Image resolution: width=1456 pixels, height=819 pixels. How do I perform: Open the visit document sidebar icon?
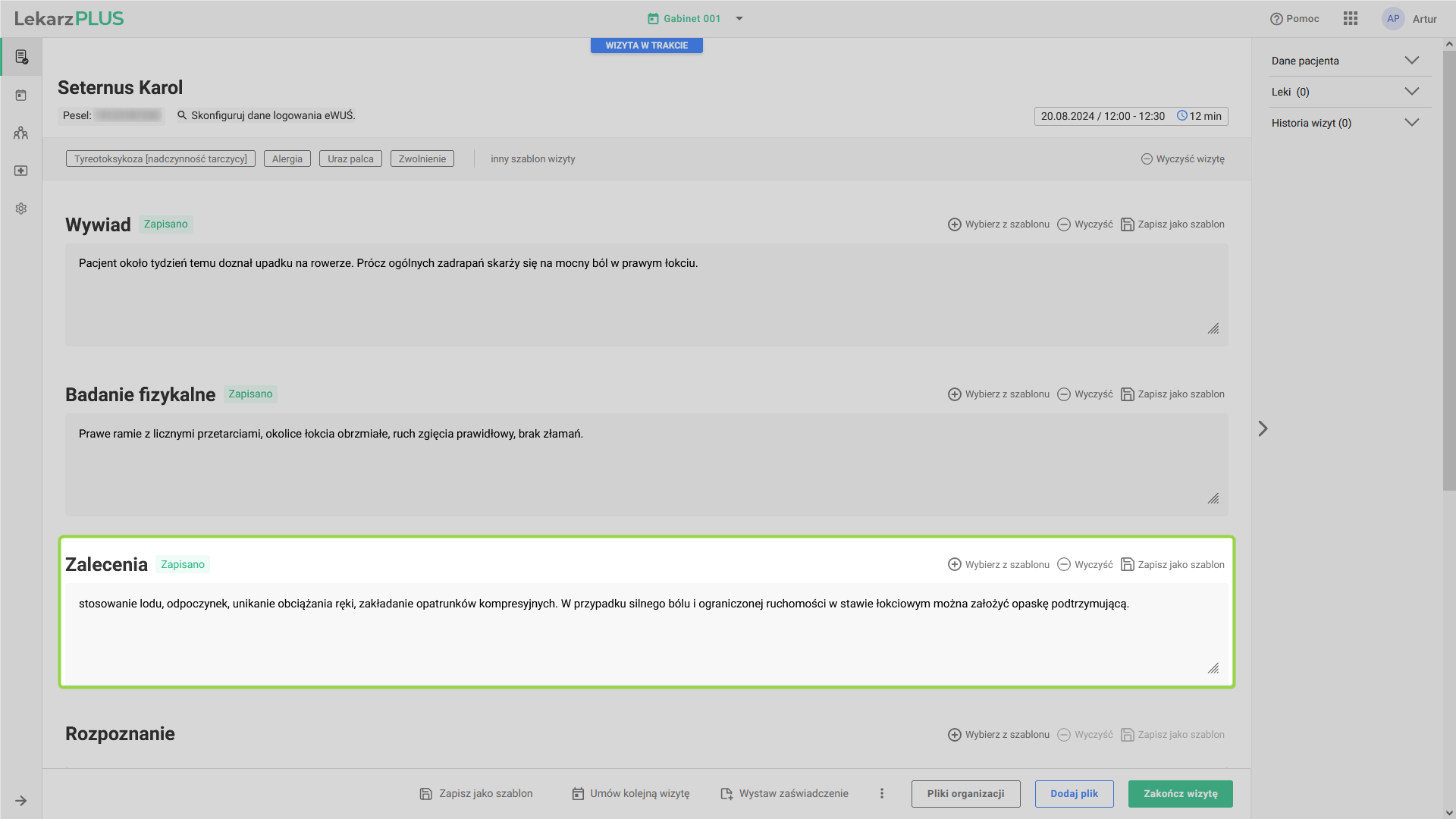click(21, 58)
